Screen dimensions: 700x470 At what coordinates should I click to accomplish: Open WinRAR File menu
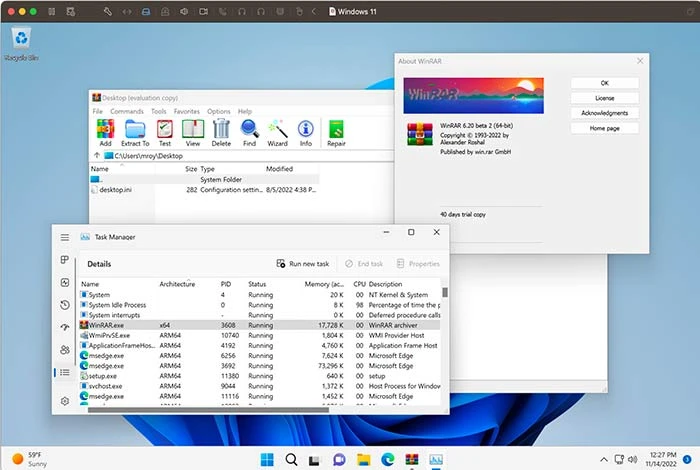coord(97,111)
